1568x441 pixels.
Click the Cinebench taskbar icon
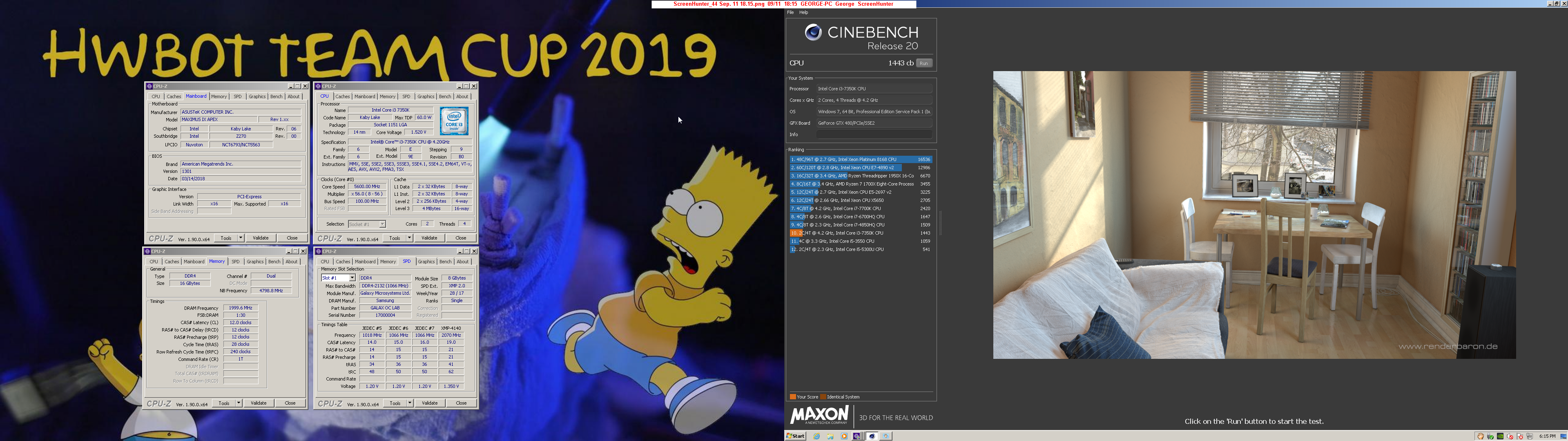click(x=872, y=436)
